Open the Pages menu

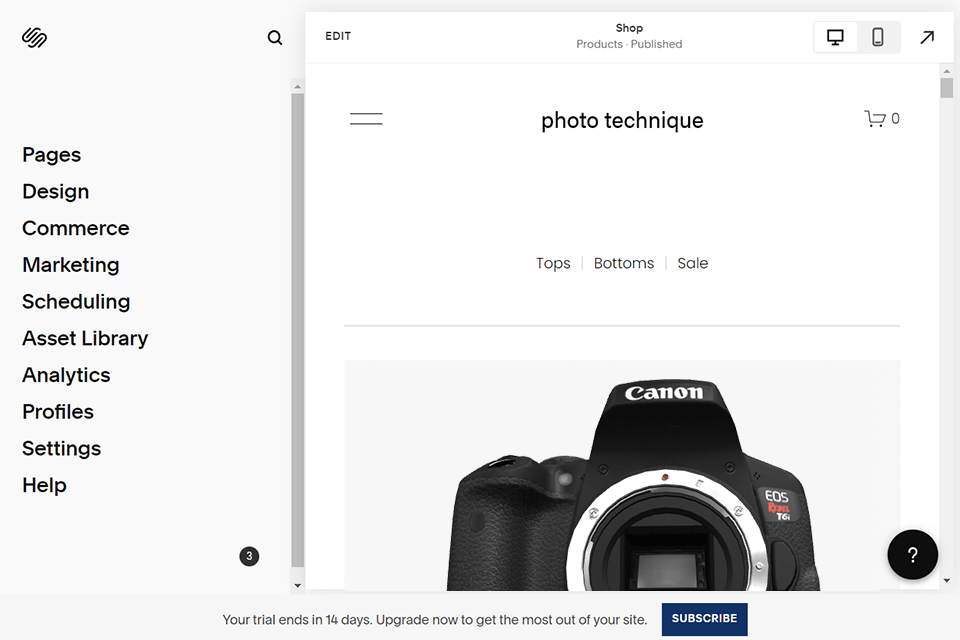(x=51, y=155)
